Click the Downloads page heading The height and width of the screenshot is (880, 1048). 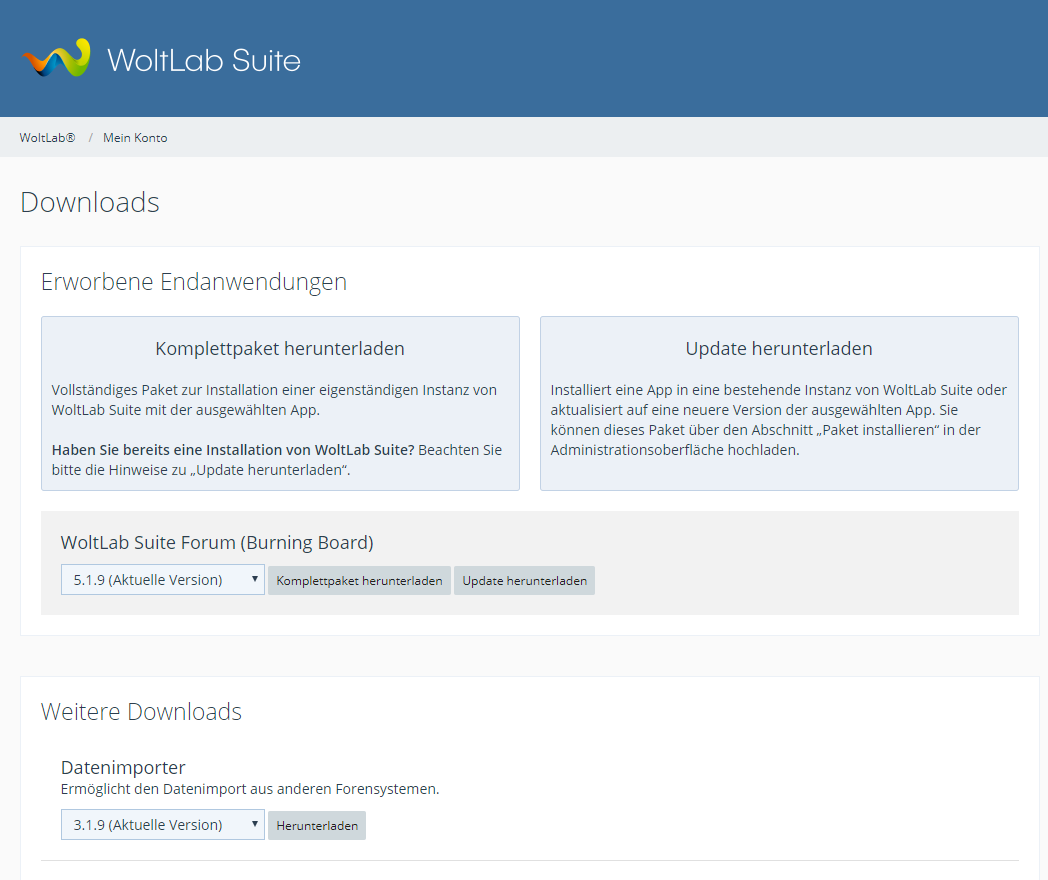point(90,202)
